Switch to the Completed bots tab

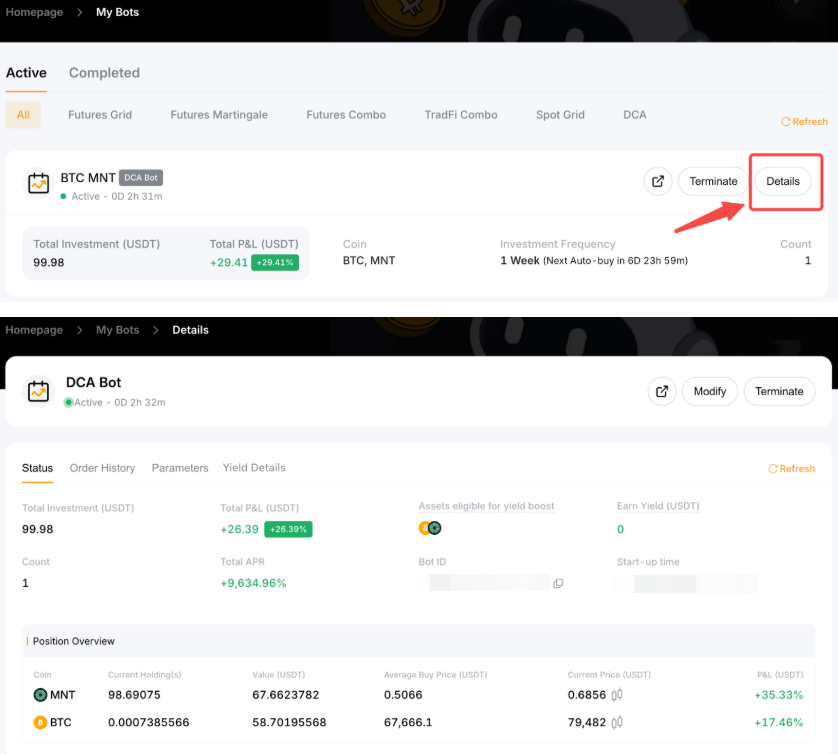coord(104,73)
